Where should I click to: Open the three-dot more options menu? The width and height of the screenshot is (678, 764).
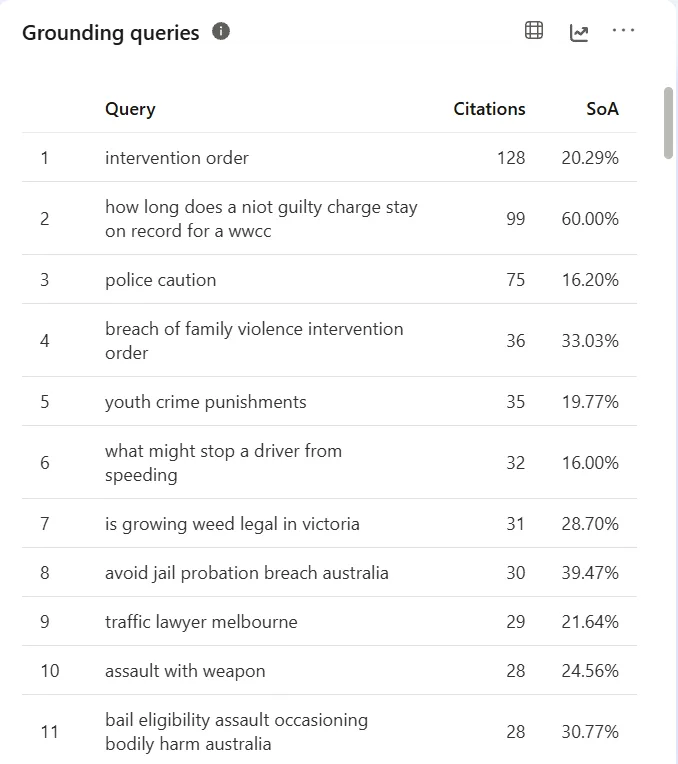pyautogui.click(x=623, y=30)
